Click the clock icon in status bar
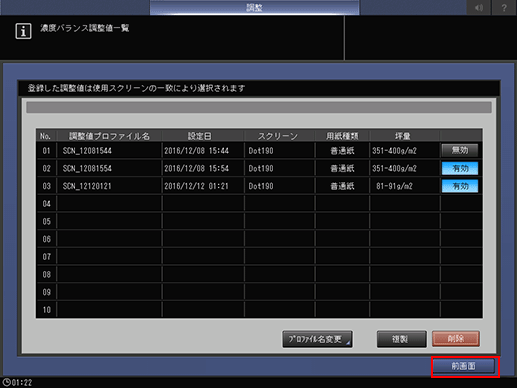517x388 pixels. point(6,382)
